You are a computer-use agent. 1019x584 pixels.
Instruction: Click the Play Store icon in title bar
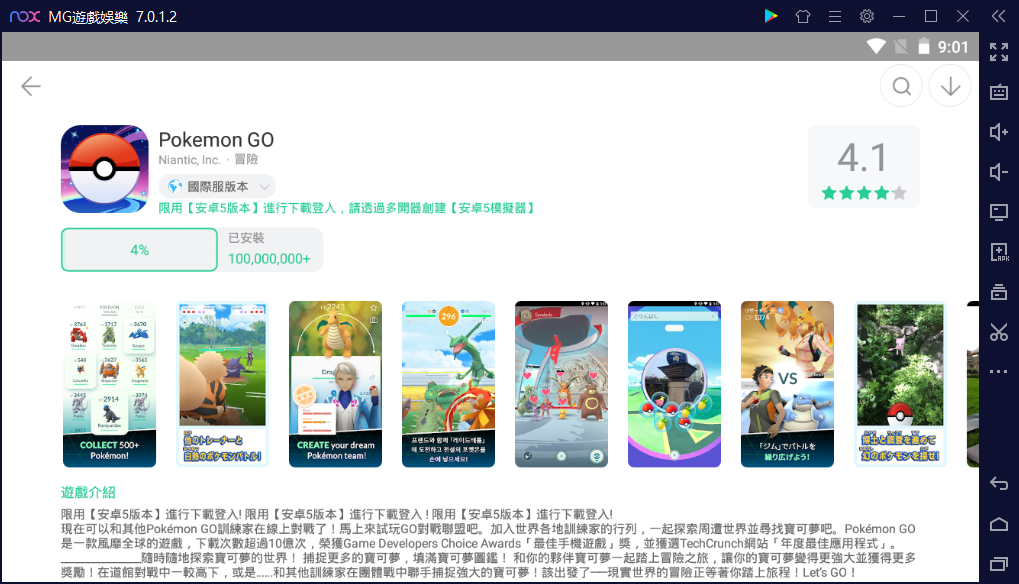(x=771, y=16)
